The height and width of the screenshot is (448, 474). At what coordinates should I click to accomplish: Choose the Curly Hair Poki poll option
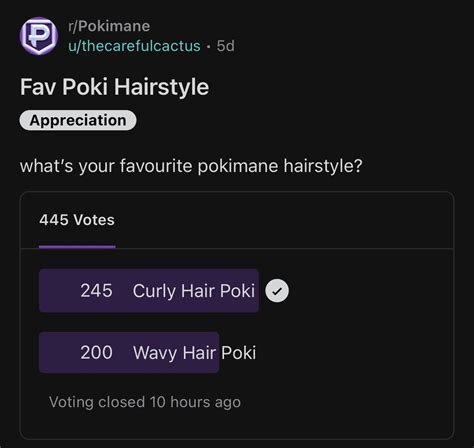(x=149, y=291)
